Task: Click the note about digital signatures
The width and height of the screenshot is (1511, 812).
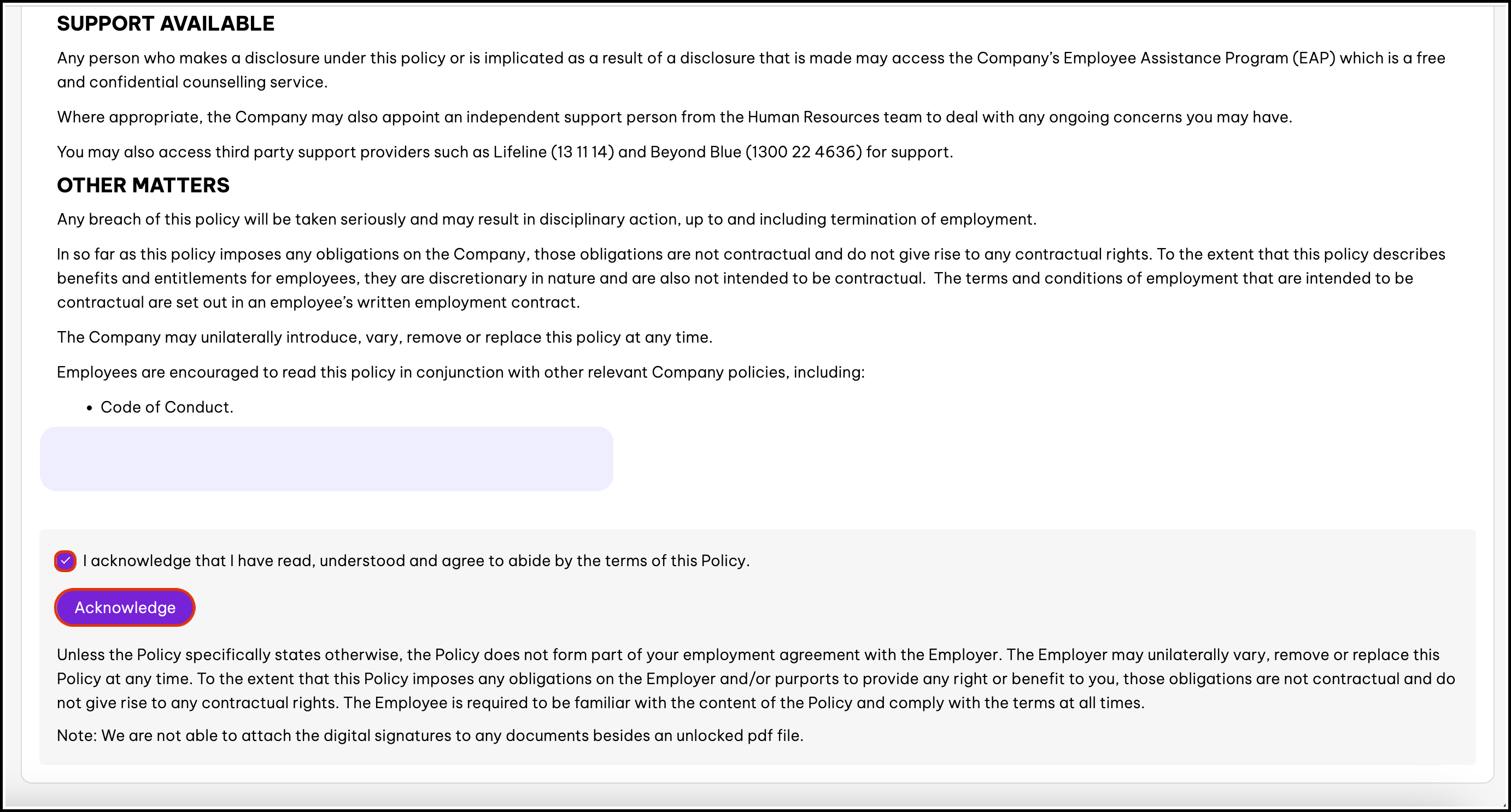Action: point(429,736)
